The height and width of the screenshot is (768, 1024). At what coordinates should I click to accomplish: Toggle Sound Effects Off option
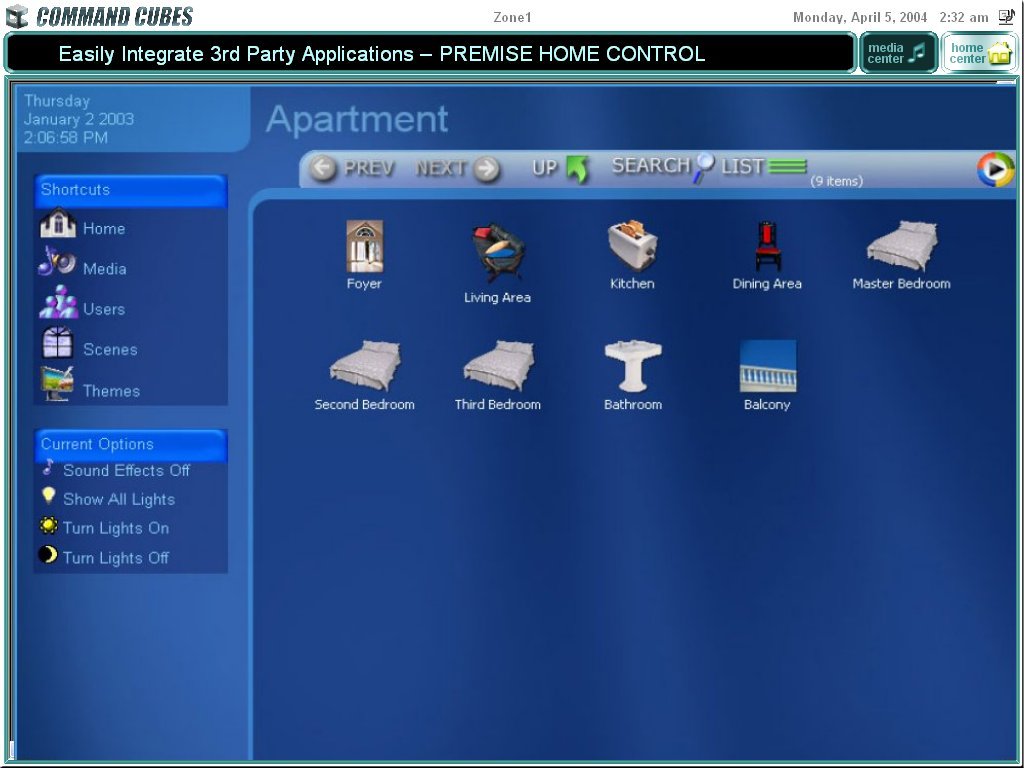125,470
